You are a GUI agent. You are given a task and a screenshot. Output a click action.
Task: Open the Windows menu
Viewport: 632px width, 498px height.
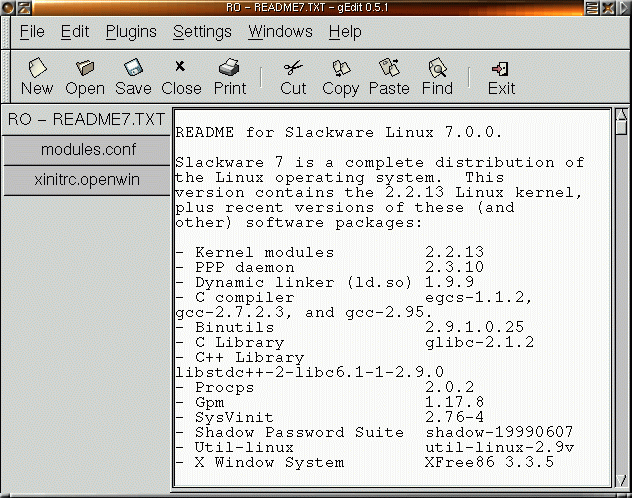click(x=281, y=31)
